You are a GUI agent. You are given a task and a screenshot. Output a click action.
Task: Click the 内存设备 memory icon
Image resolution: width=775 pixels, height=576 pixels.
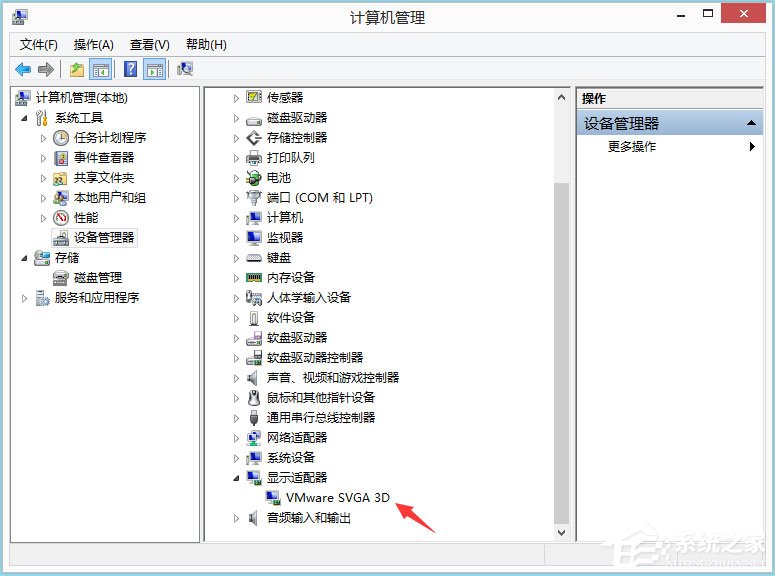point(254,278)
